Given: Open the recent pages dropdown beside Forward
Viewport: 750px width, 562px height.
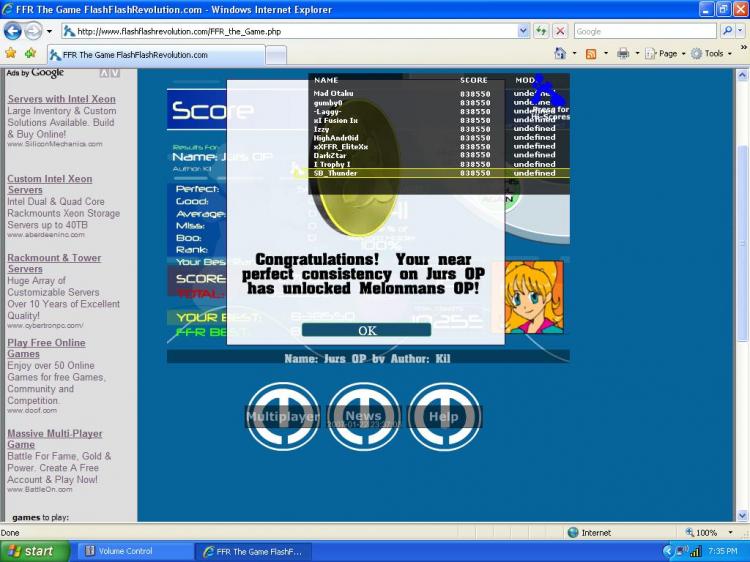Looking at the screenshot, I should pos(49,32).
